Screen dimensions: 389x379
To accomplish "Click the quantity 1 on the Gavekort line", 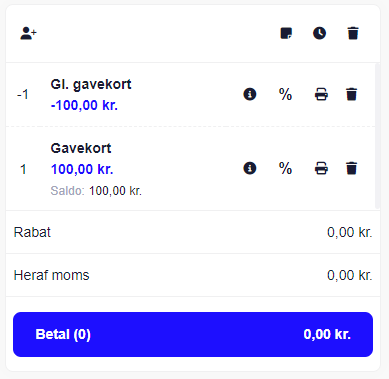I will point(23,169).
